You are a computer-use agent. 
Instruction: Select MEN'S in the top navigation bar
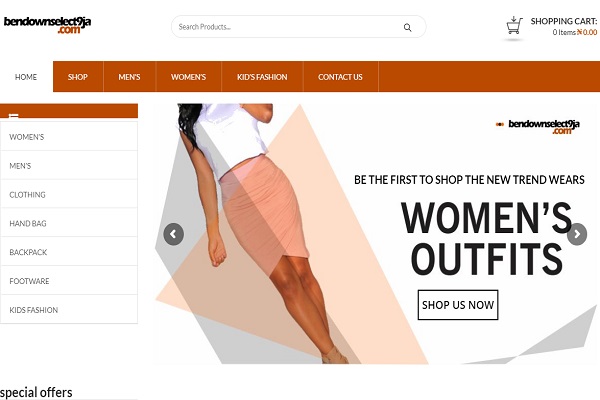tap(129, 77)
